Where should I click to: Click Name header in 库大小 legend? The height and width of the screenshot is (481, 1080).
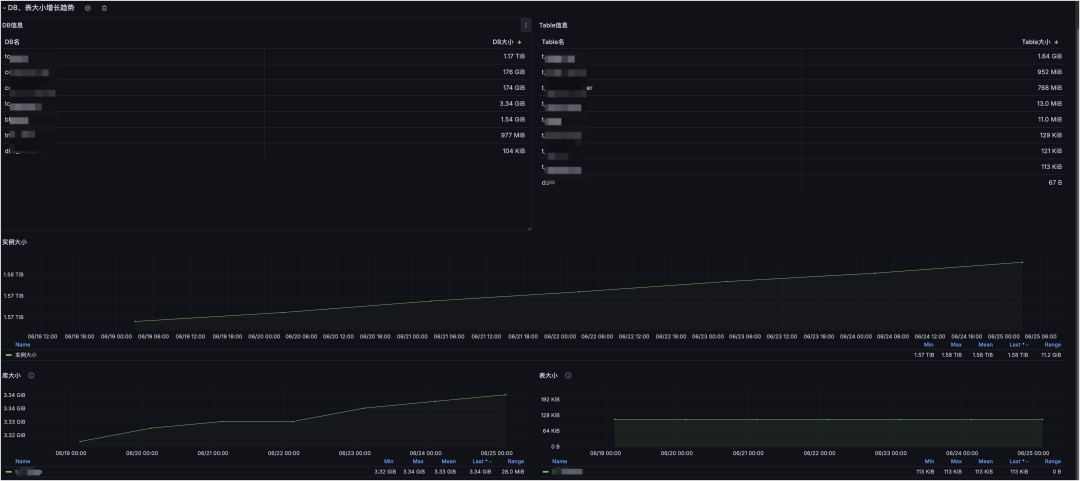pos(22,462)
